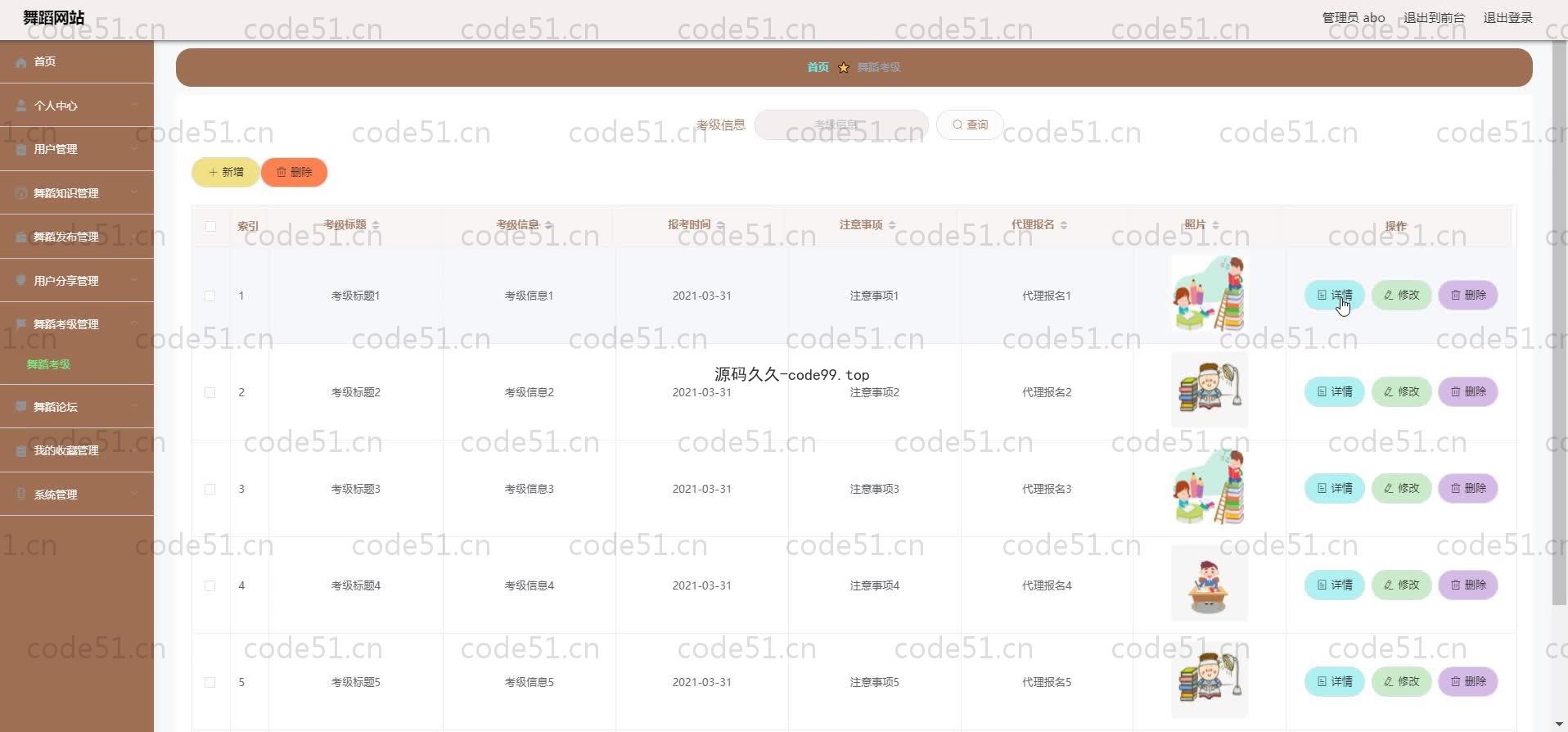The height and width of the screenshot is (732, 1568).
Task: Click the 查询 search button
Action: click(970, 124)
